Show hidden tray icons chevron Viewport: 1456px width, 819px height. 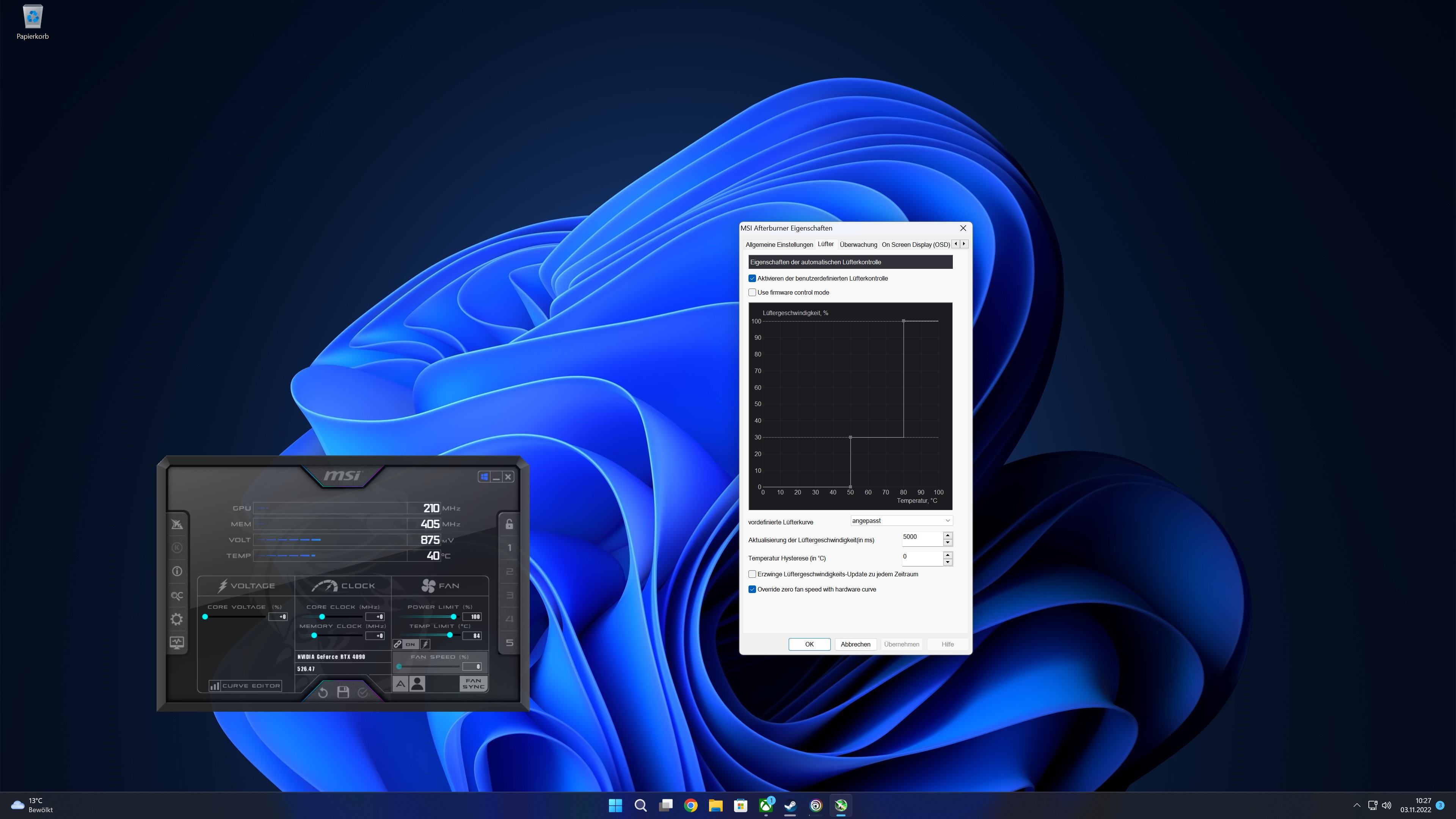pyautogui.click(x=1357, y=806)
